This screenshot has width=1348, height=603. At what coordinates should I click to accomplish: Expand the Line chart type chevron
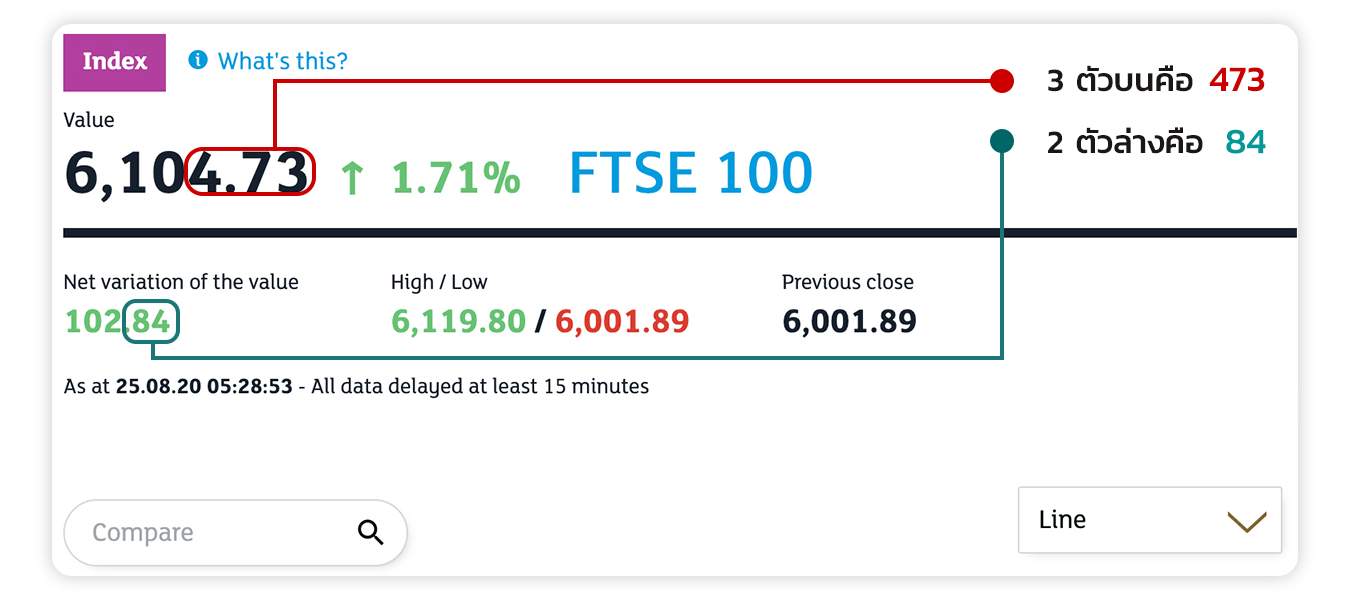[x=1246, y=521]
